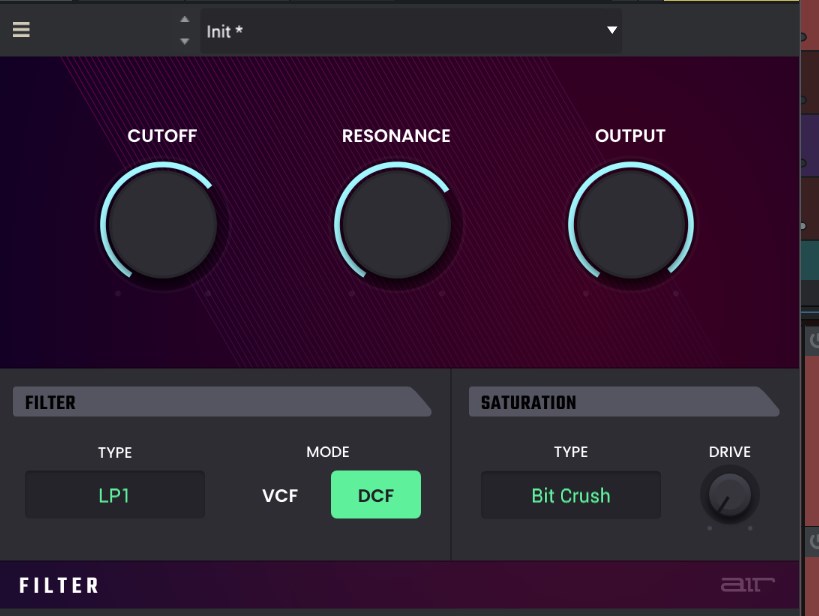Toggle the lower power icon at right edge

click(x=813, y=542)
